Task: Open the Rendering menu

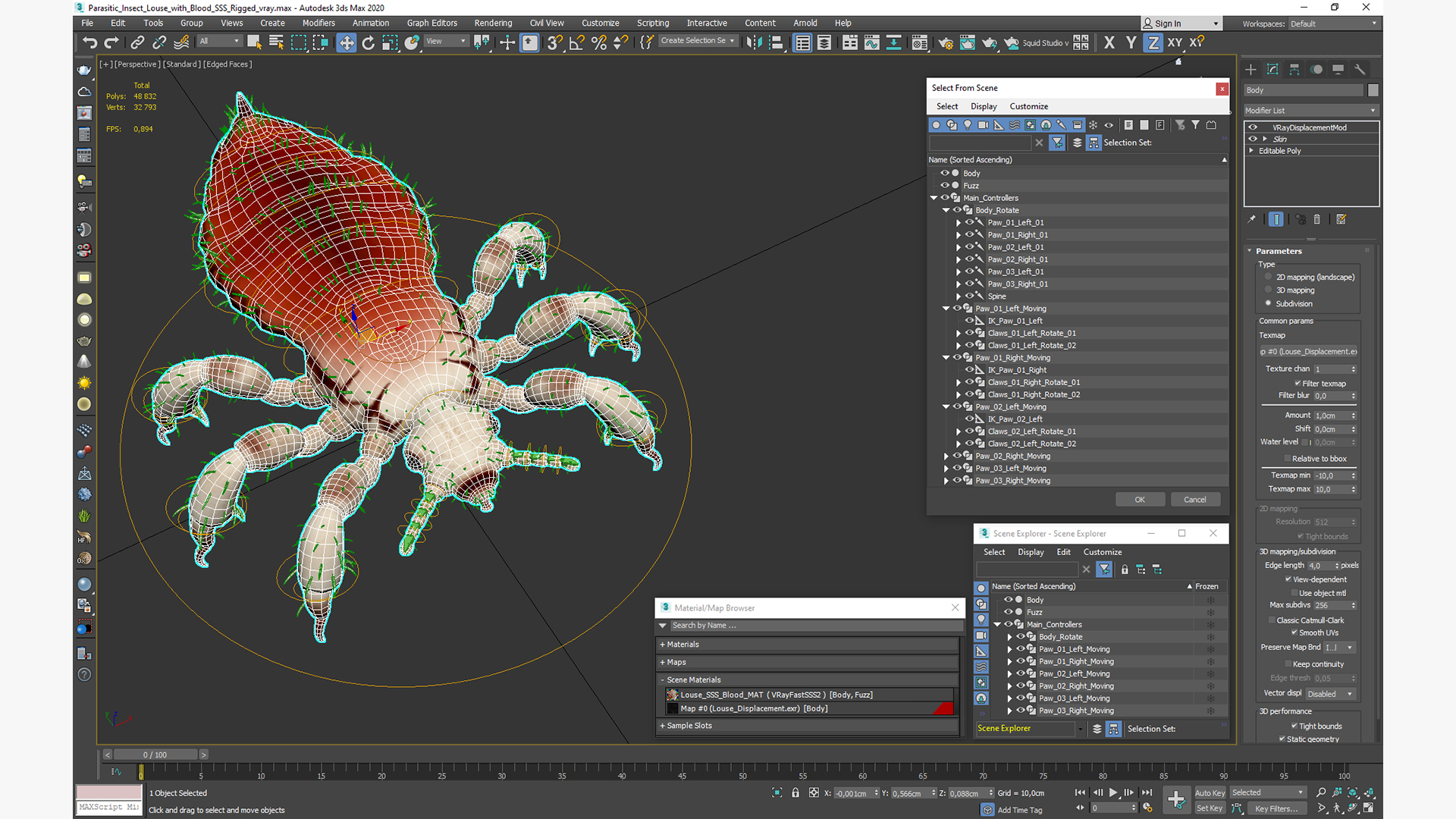Action: (493, 24)
